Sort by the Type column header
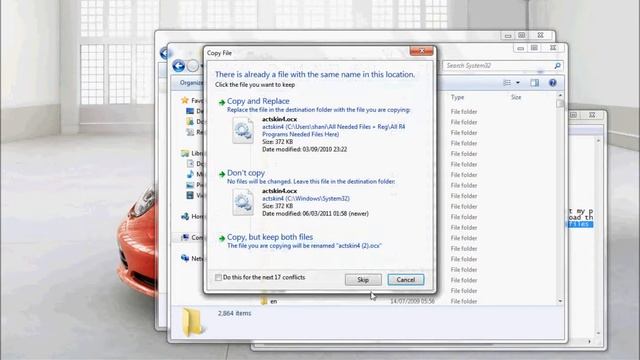 click(458, 97)
